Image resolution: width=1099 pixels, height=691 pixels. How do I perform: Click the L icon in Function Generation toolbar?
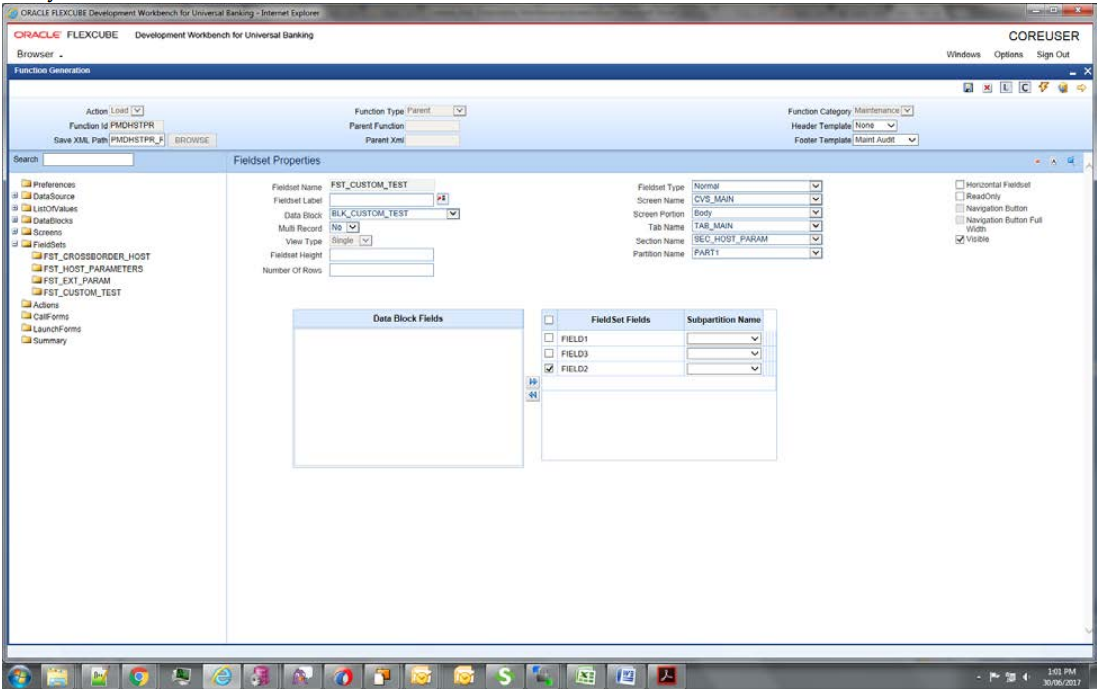pos(1006,88)
